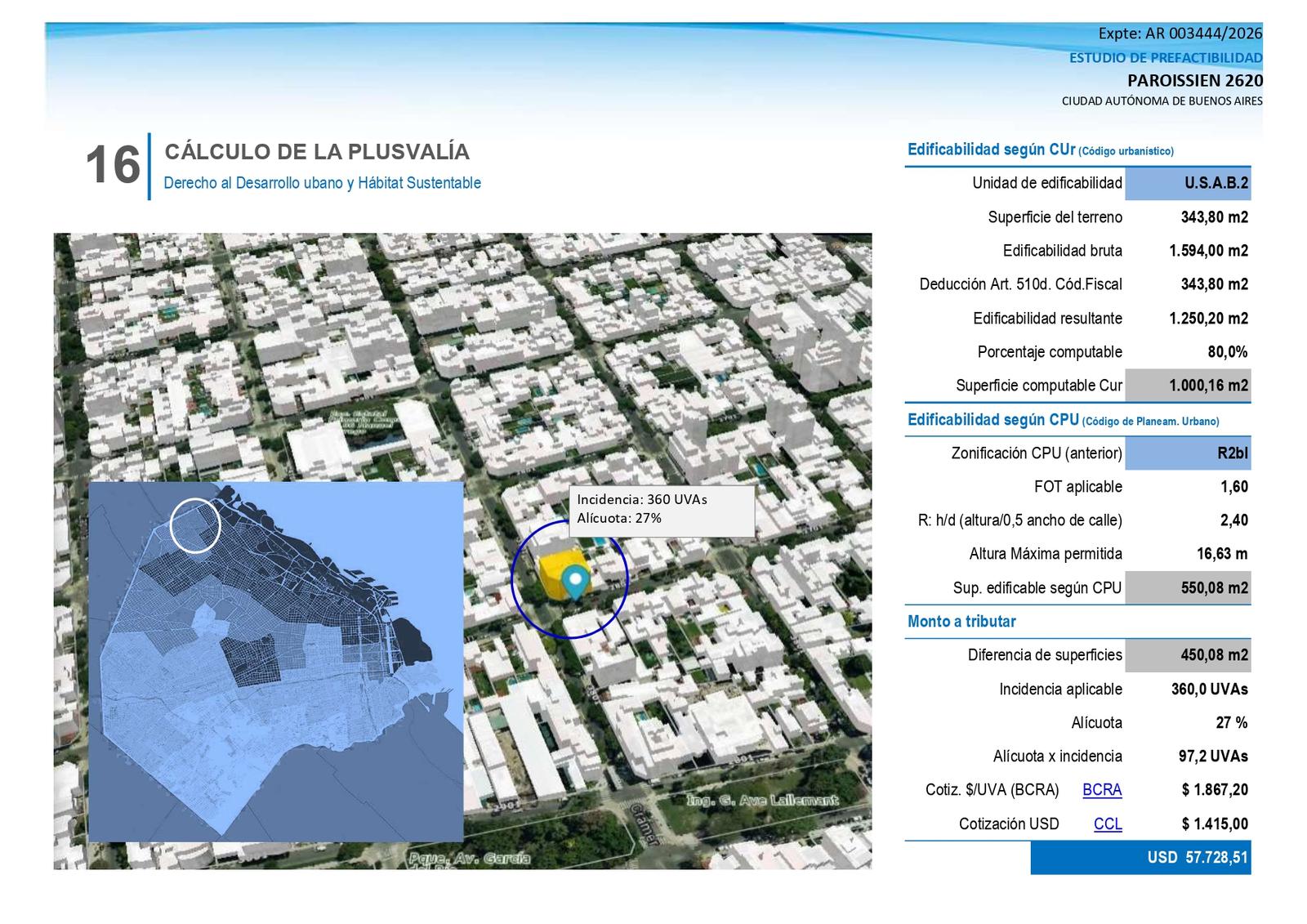Click the CÁLCULO DE LA PLUSVALÍA title
Viewport: 1307px width, 924px height.
(317, 152)
